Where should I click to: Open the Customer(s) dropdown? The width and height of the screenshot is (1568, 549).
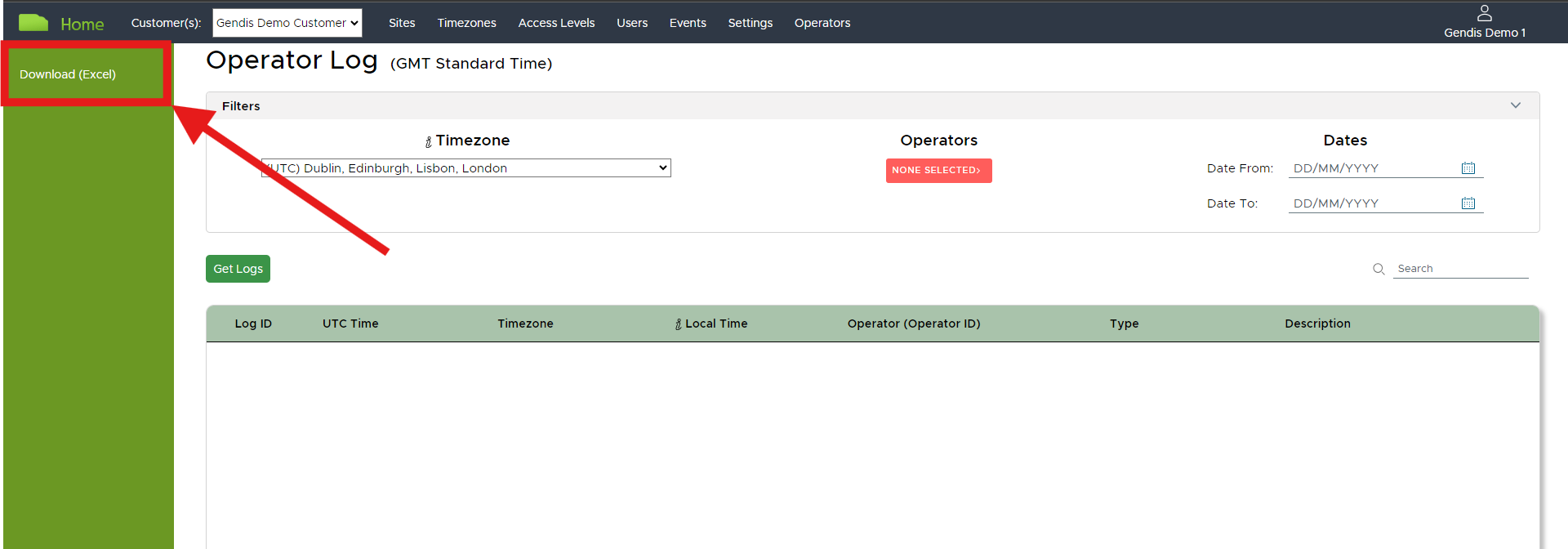[287, 23]
